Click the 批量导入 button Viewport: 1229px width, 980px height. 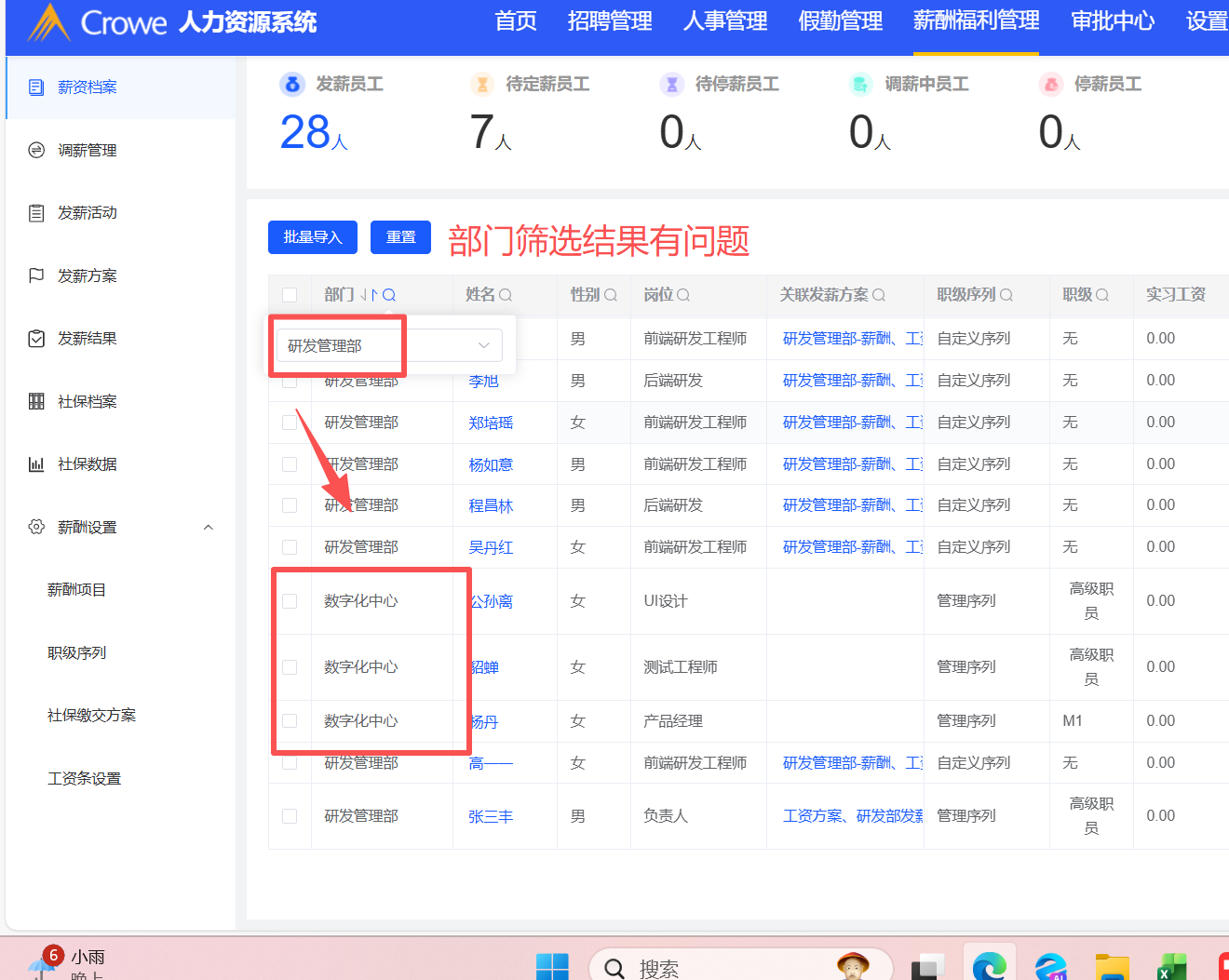[x=313, y=237]
